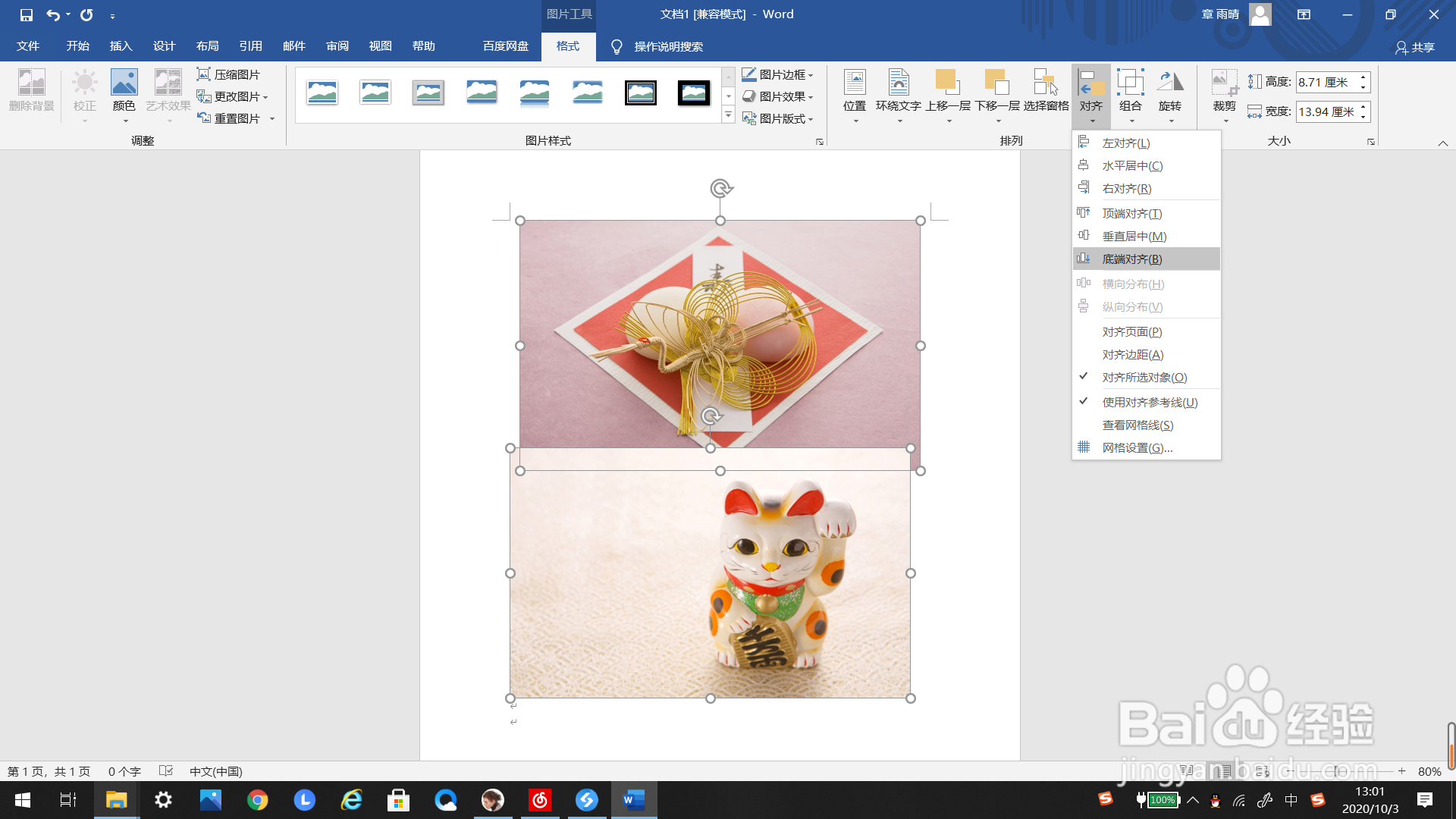The width and height of the screenshot is (1456, 819).
Task: Click the rotation handle above top image
Action: click(720, 188)
